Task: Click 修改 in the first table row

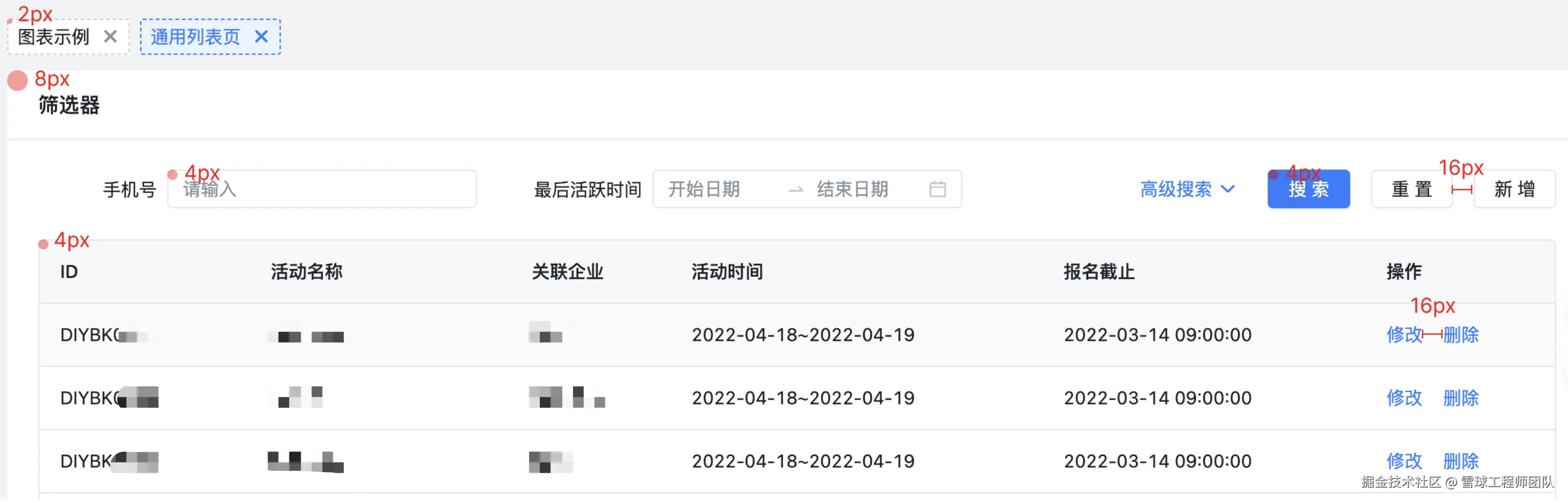Action: coord(1404,334)
